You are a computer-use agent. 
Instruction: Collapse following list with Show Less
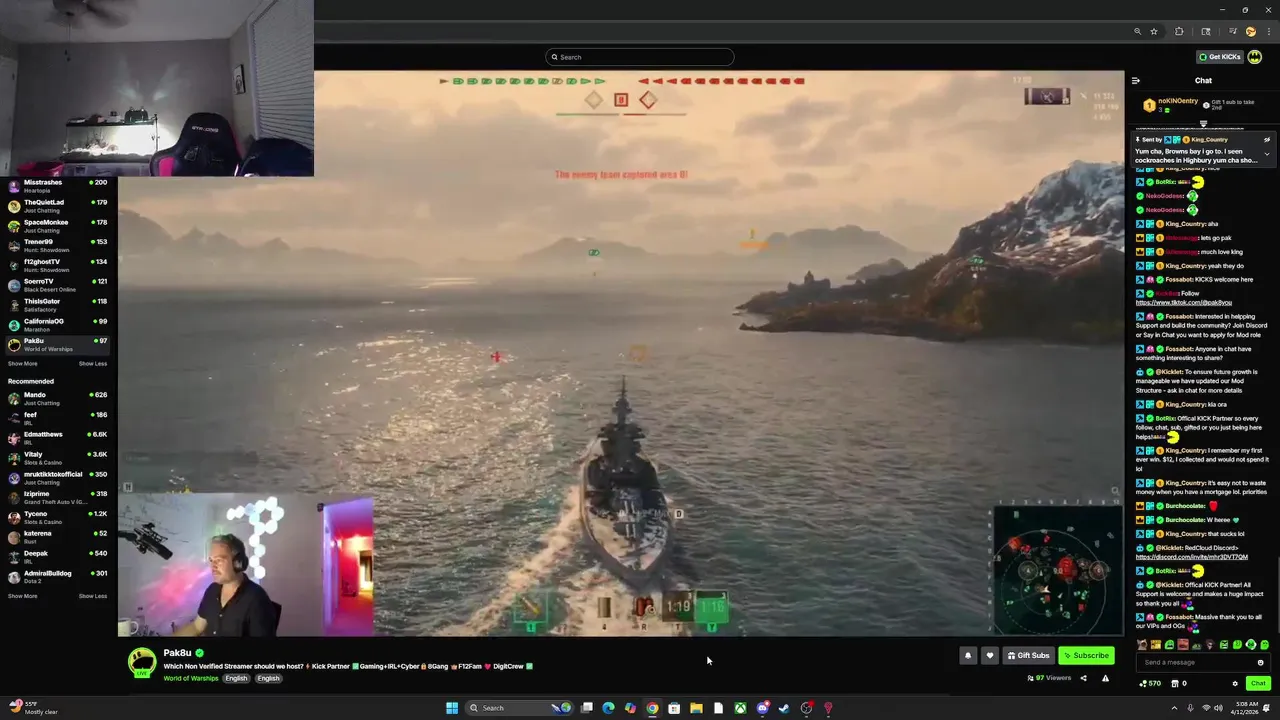(x=93, y=364)
